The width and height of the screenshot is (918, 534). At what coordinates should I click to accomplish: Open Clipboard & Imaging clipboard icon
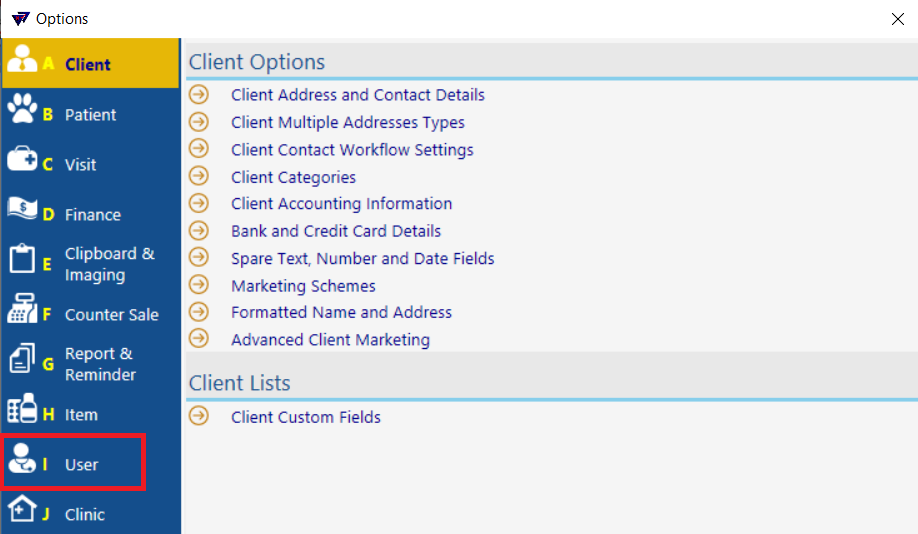tap(22, 258)
